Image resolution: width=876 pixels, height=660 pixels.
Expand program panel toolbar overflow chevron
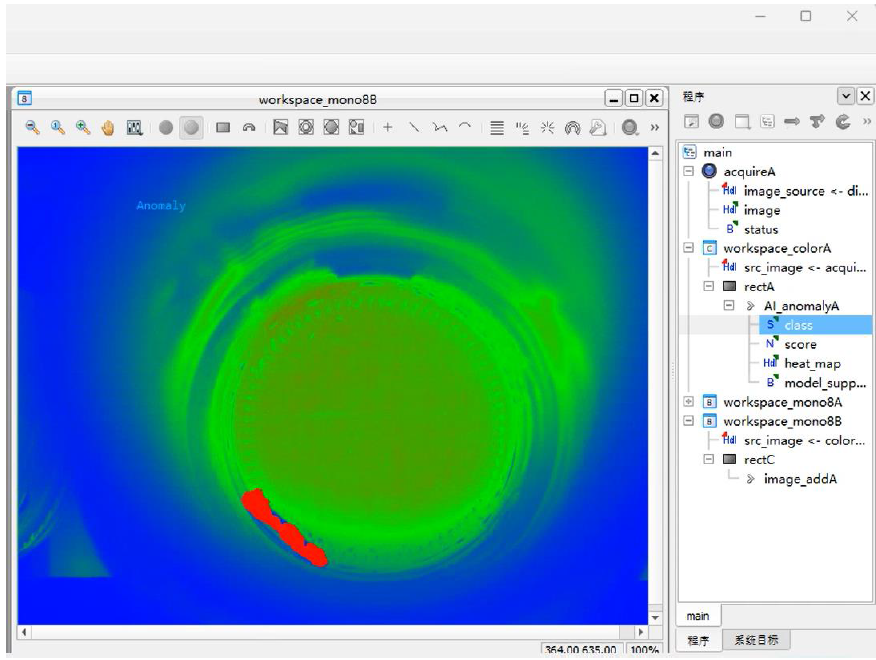867,121
